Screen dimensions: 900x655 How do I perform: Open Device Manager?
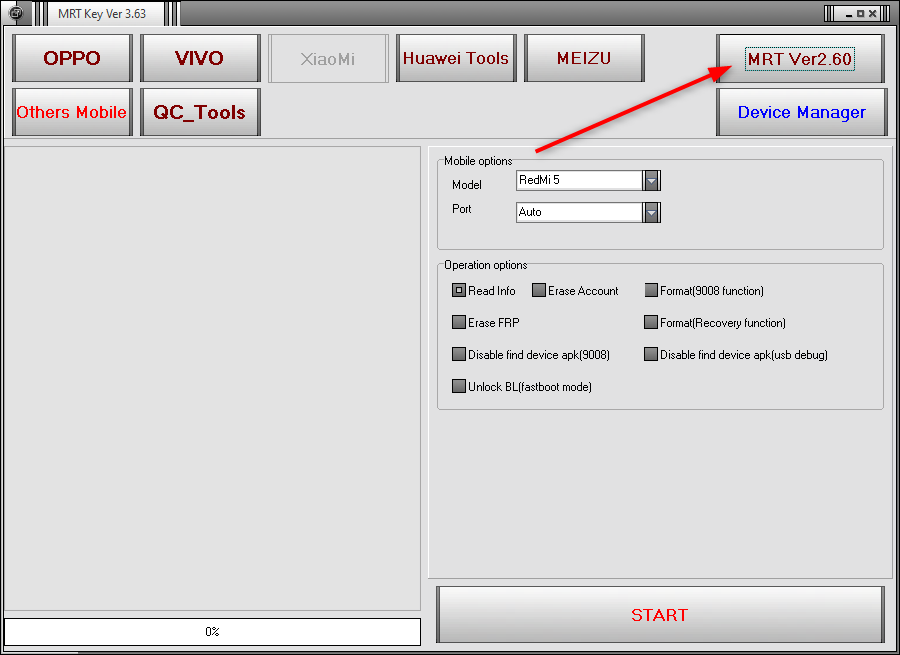[x=801, y=112]
